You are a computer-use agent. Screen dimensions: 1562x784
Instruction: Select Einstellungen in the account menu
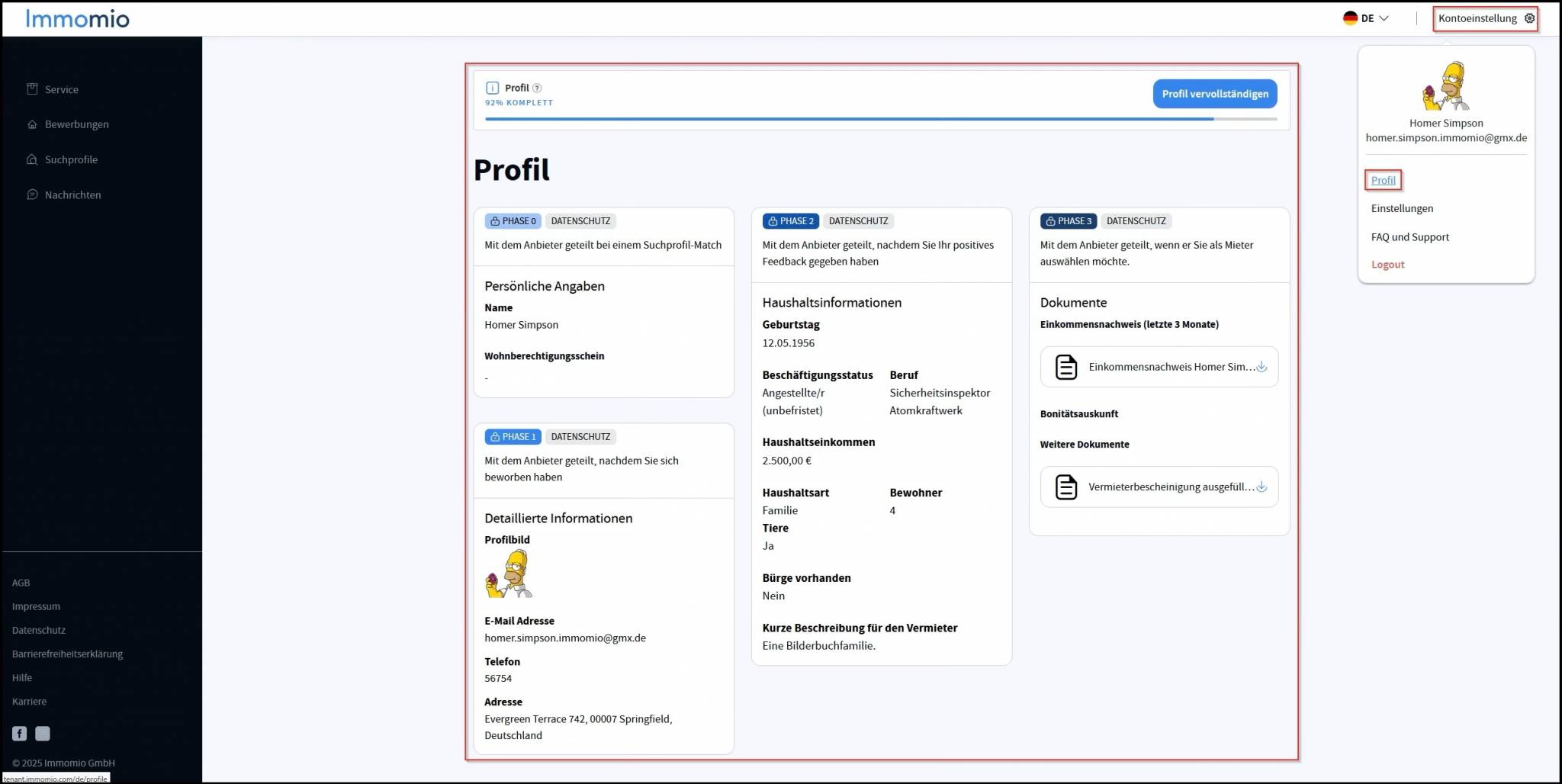click(1402, 208)
